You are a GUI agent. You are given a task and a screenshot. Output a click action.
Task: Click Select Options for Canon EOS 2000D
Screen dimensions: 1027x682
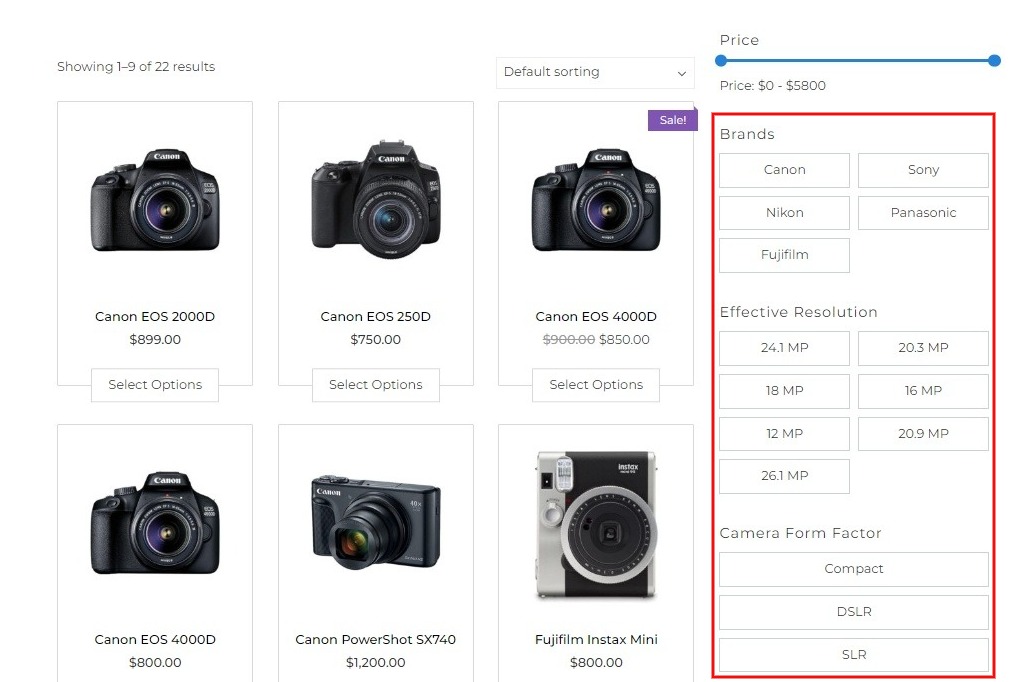click(x=155, y=385)
